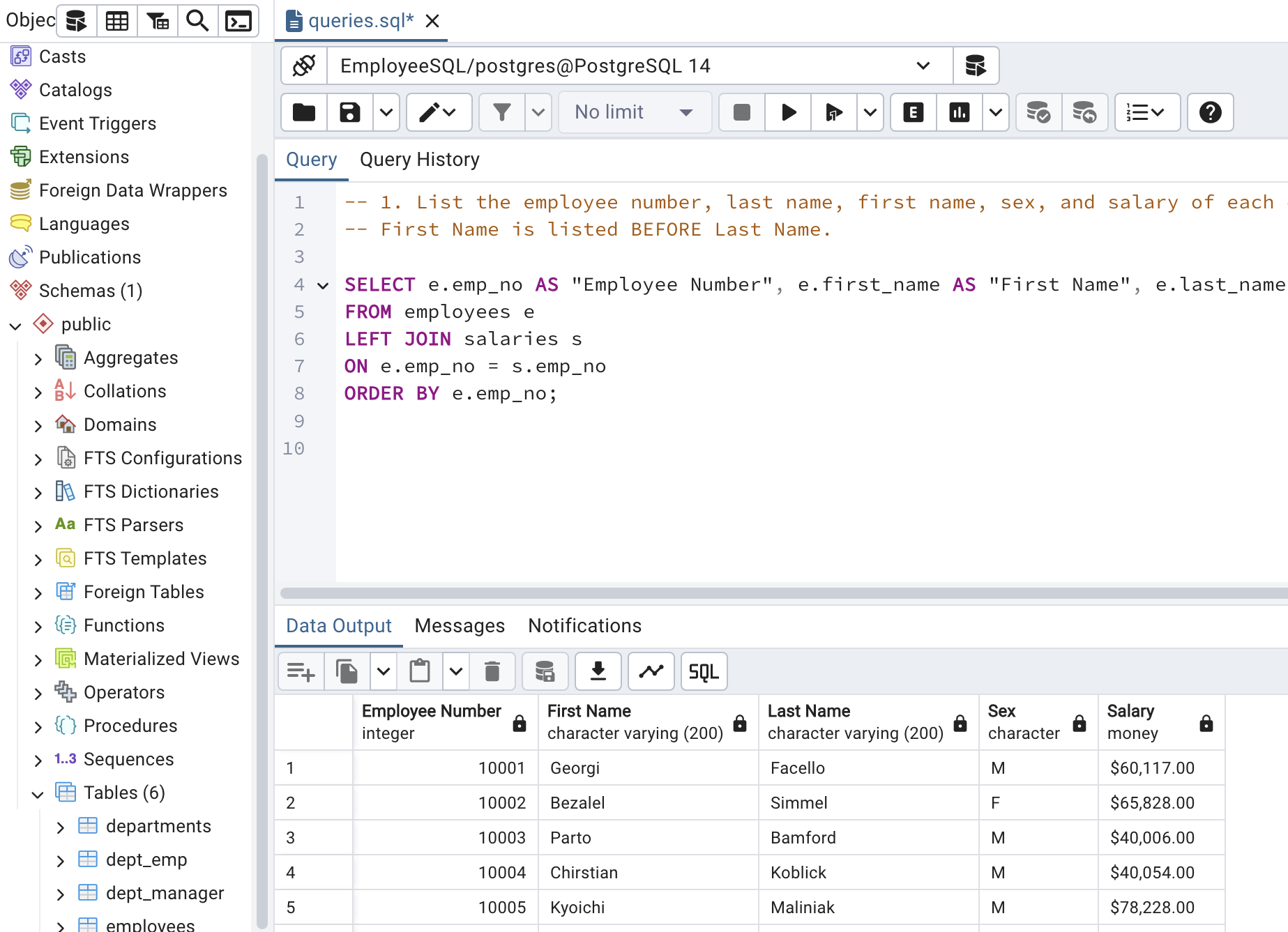This screenshot has height=932, width=1288.
Task: Close the queries.sql tab
Action: (432, 21)
